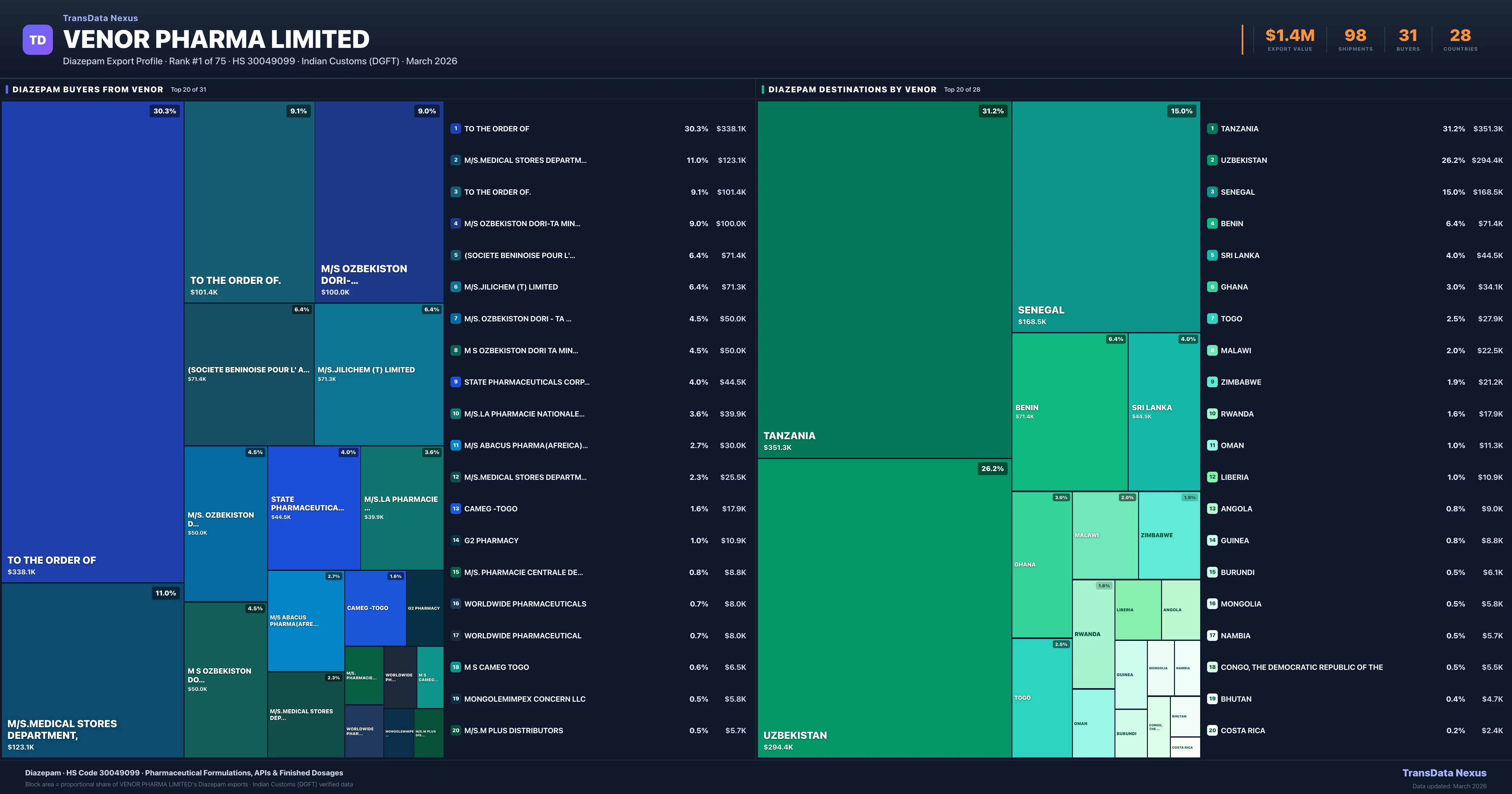This screenshot has width=1512, height=794.
Task: Click badge 7 next to TOGO
Action: click(x=1212, y=318)
